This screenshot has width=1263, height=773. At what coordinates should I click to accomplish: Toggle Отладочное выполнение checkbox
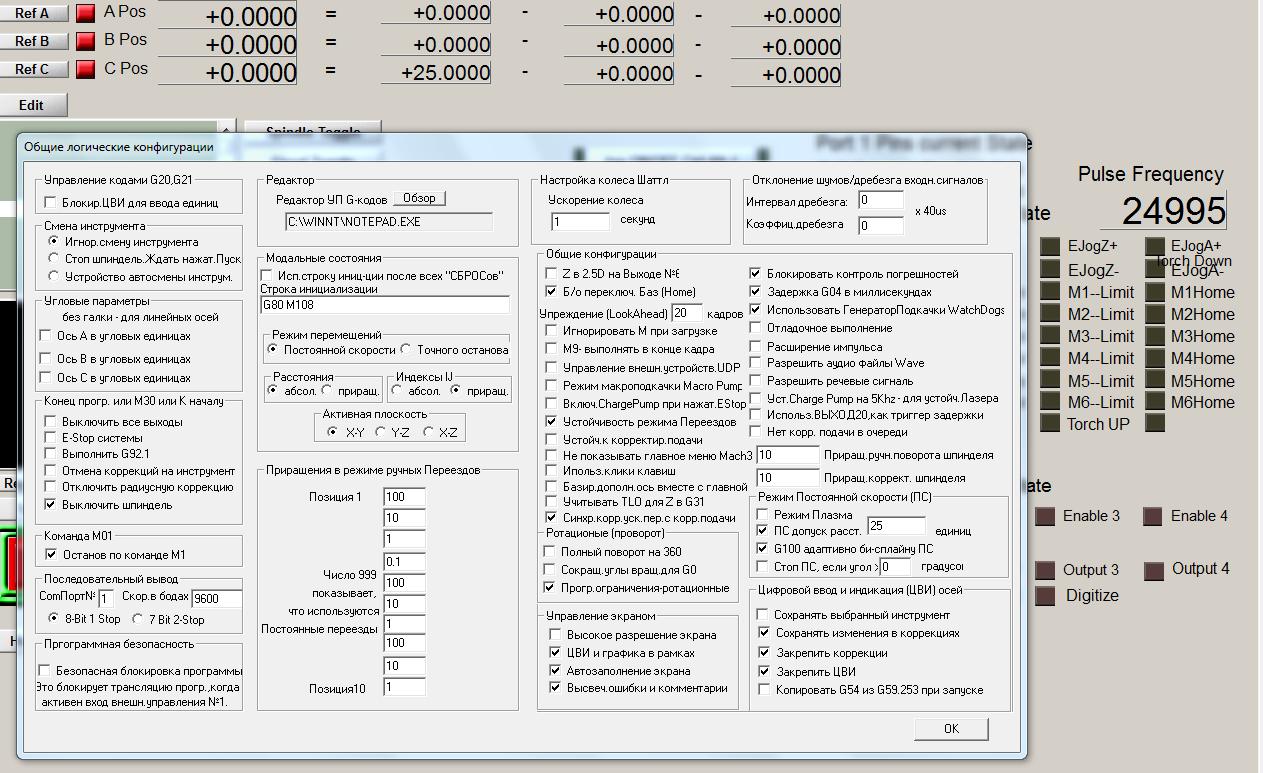coord(756,327)
